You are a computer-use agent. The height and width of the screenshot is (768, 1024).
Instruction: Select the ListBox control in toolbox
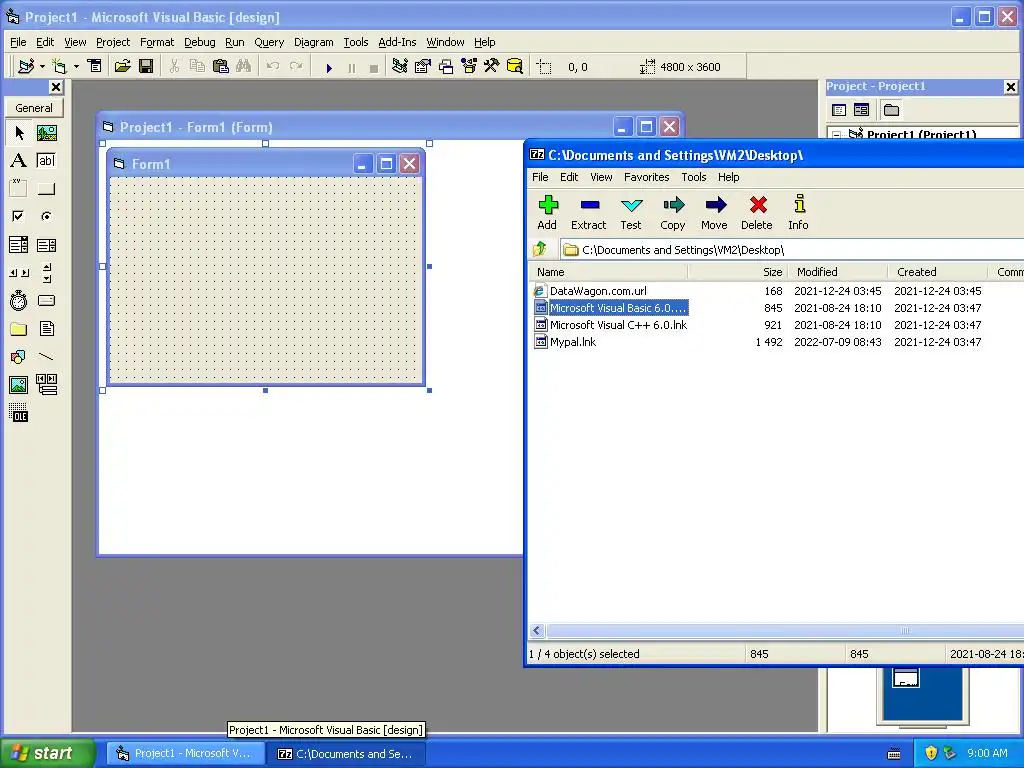(x=46, y=245)
